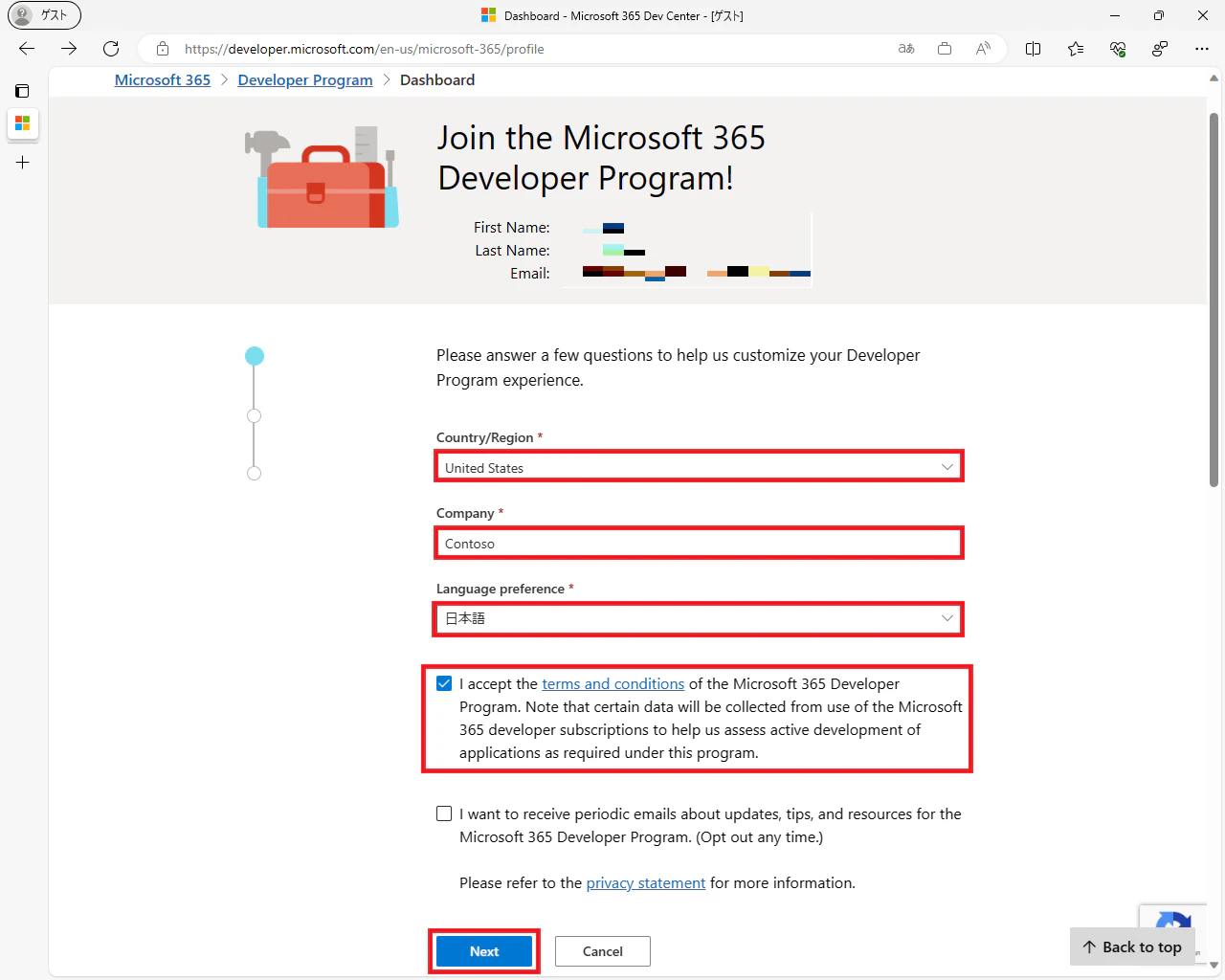Click the Next button
Viewport: 1225px width, 980px height.
click(x=484, y=951)
